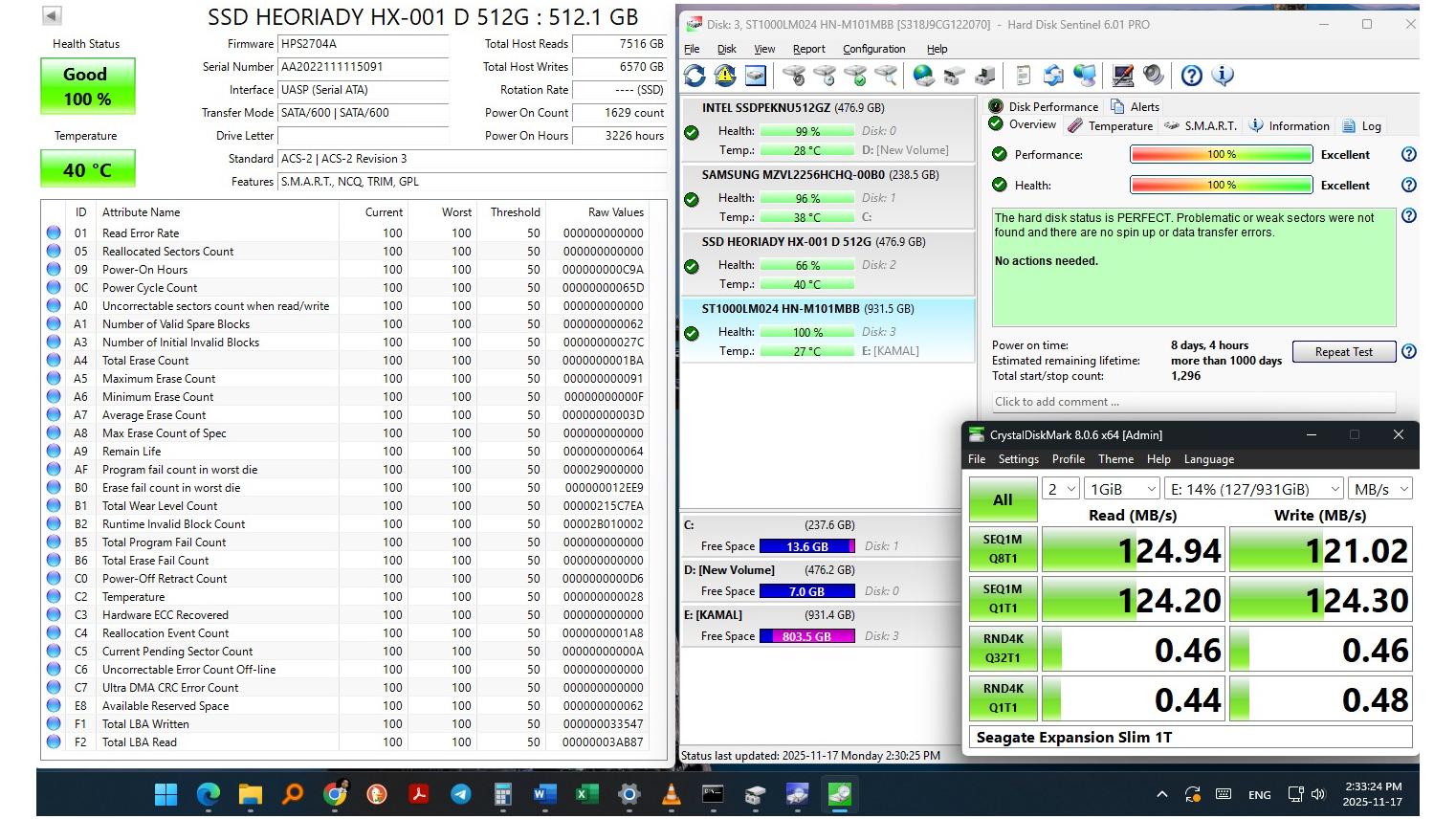Image resolution: width=1456 pixels, height=819 pixels.
Task: Click the 'Click to add comment' field
Action: 1192,402
